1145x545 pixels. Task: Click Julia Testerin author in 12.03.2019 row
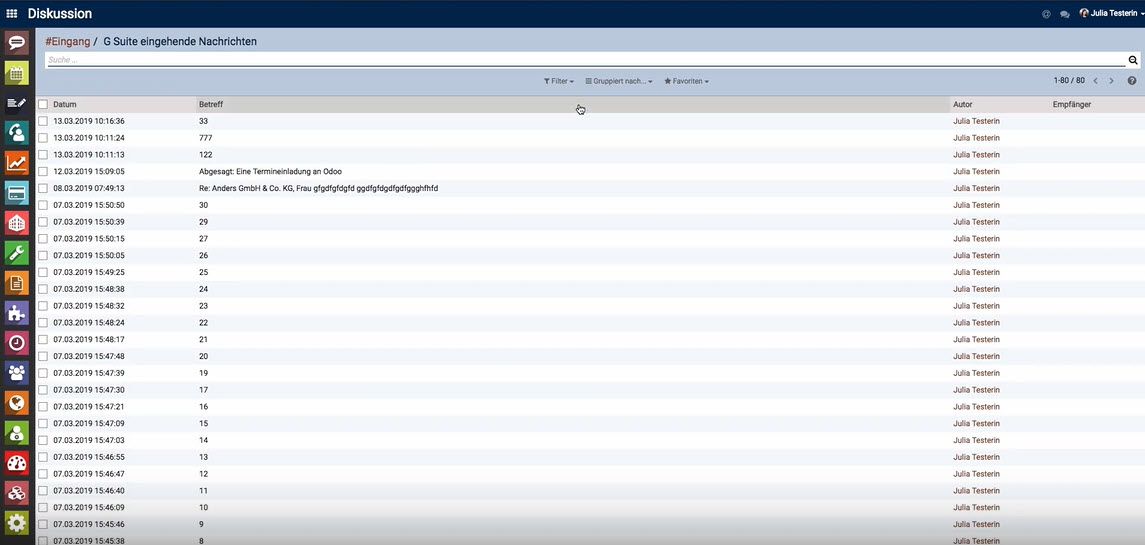[976, 172]
